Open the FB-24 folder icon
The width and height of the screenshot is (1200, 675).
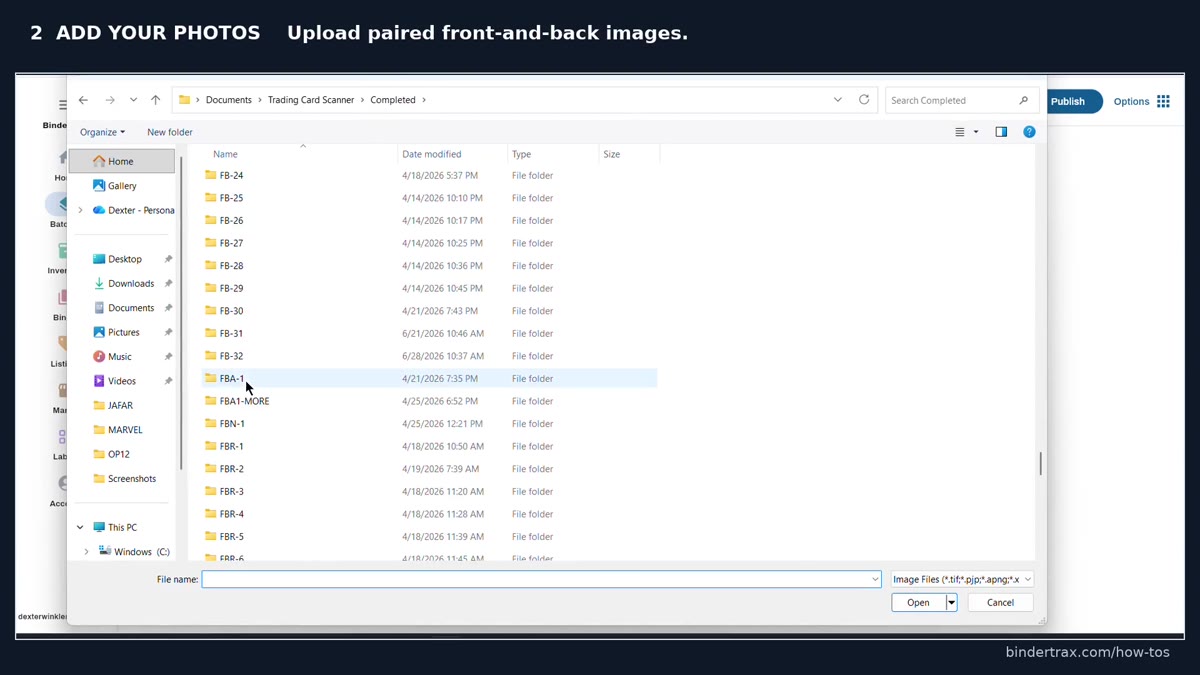pos(210,175)
